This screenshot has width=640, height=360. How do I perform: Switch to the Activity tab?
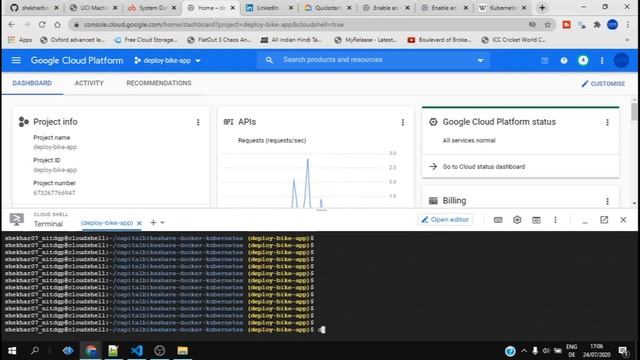[x=89, y=83]
